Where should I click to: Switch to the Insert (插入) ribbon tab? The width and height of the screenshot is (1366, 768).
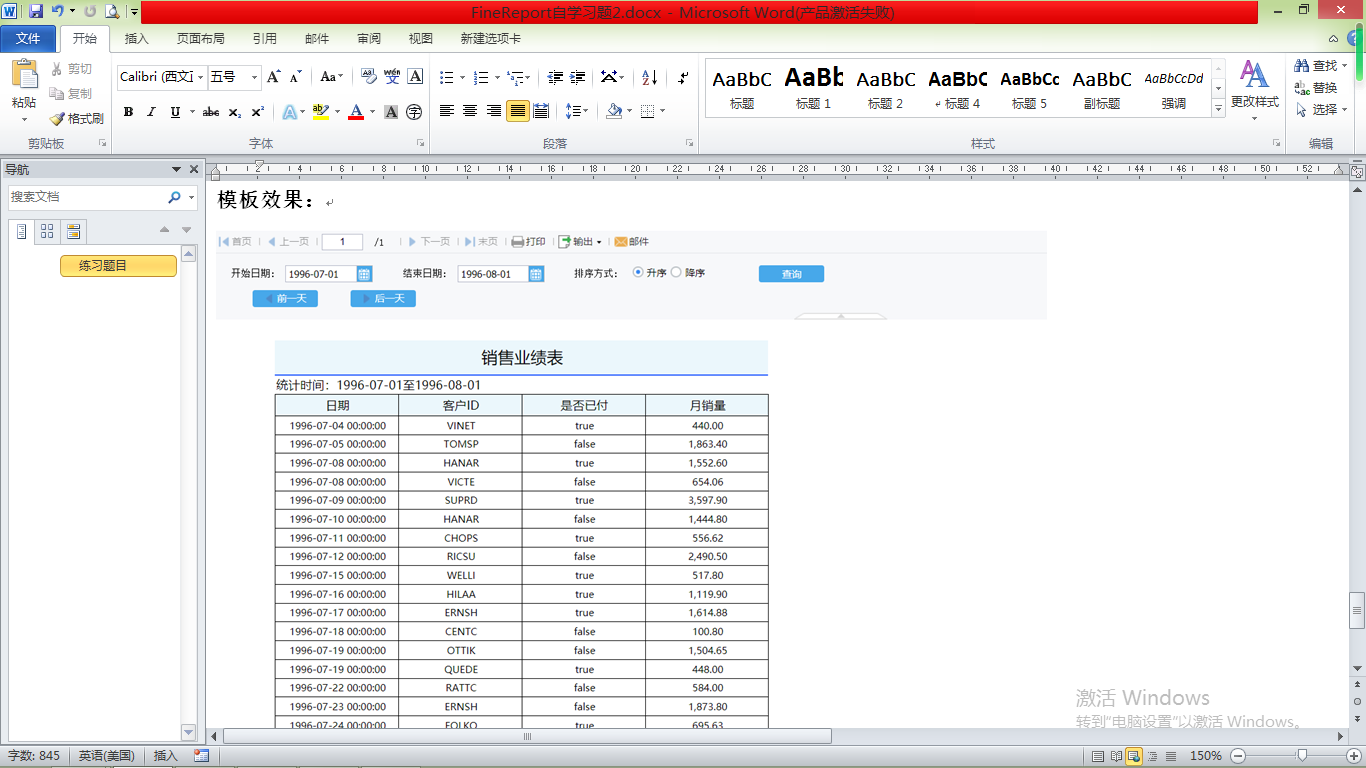pos(136,39)
